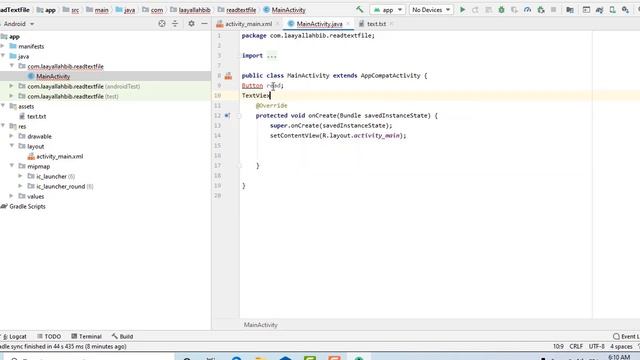Screen dimensions: 640x360
Task: Expand the ic_launcher_round arrow
Action: [20, 186]
